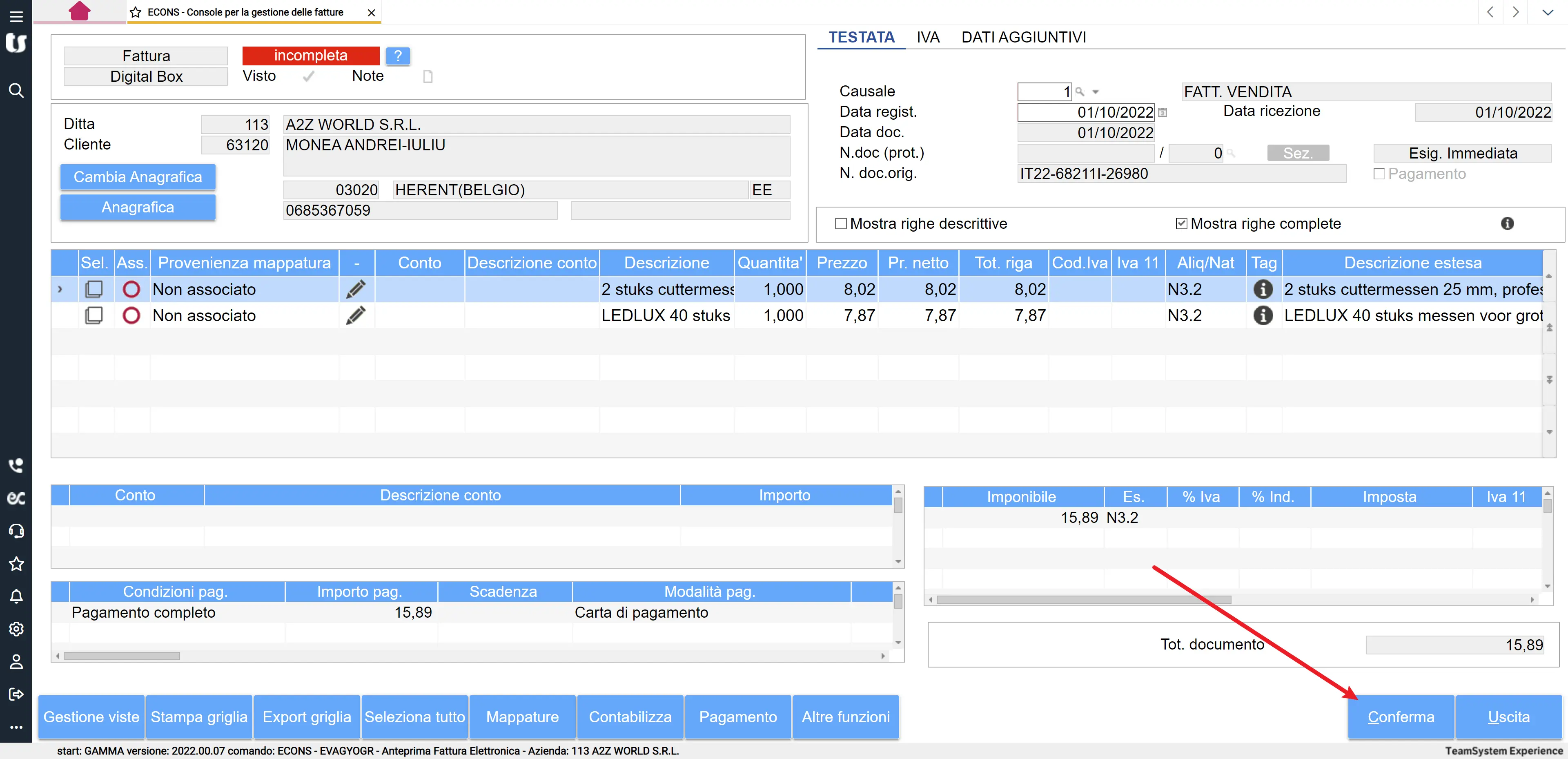Click the calendar icon beside Data regist.
The height and width of the screenshot is (759, 1568).
pyautogui.click(x=1163, y=113)
